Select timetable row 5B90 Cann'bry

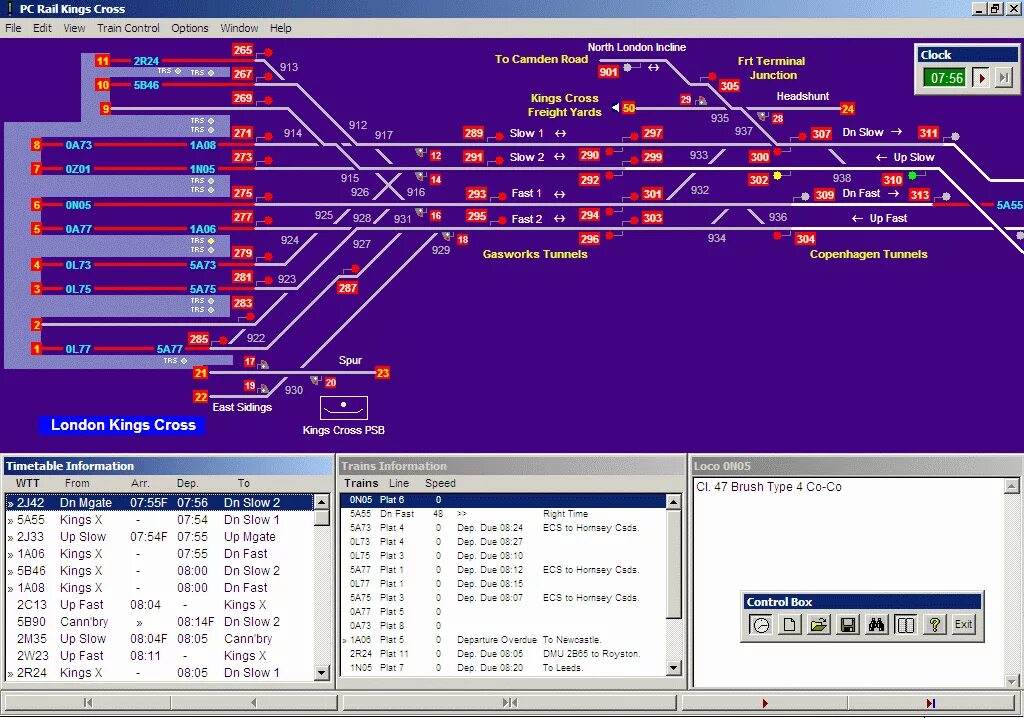(x=160, y=621)
